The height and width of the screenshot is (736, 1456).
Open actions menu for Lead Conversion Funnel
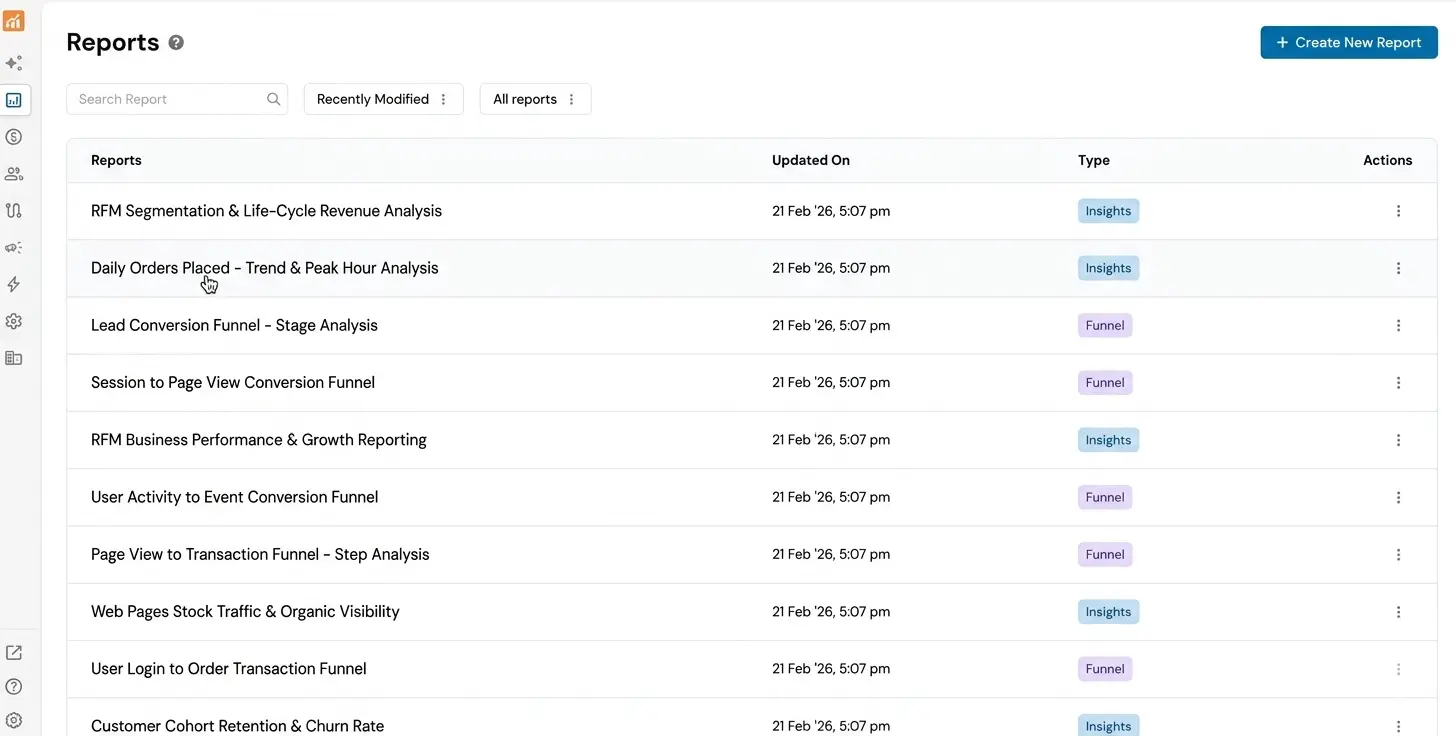coord(1398,325)
